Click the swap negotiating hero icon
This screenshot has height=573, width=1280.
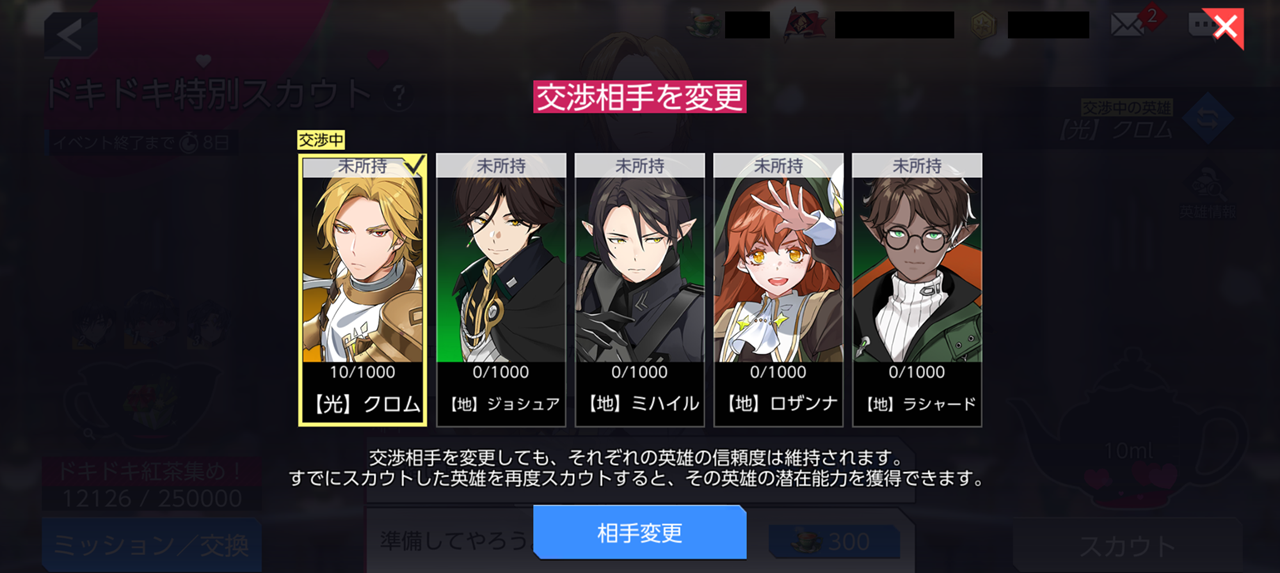[x=1204, y=116]
